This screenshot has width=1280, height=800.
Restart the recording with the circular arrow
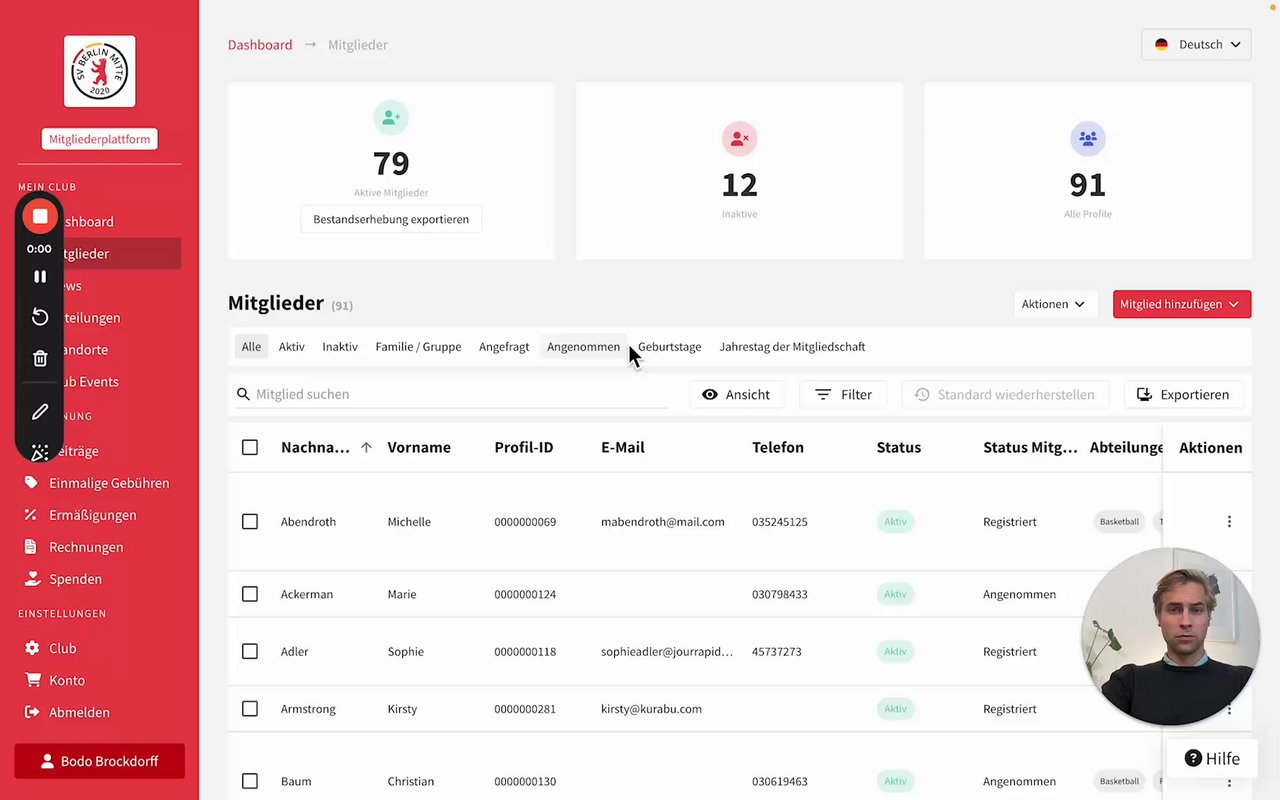(x=40, y=317)
